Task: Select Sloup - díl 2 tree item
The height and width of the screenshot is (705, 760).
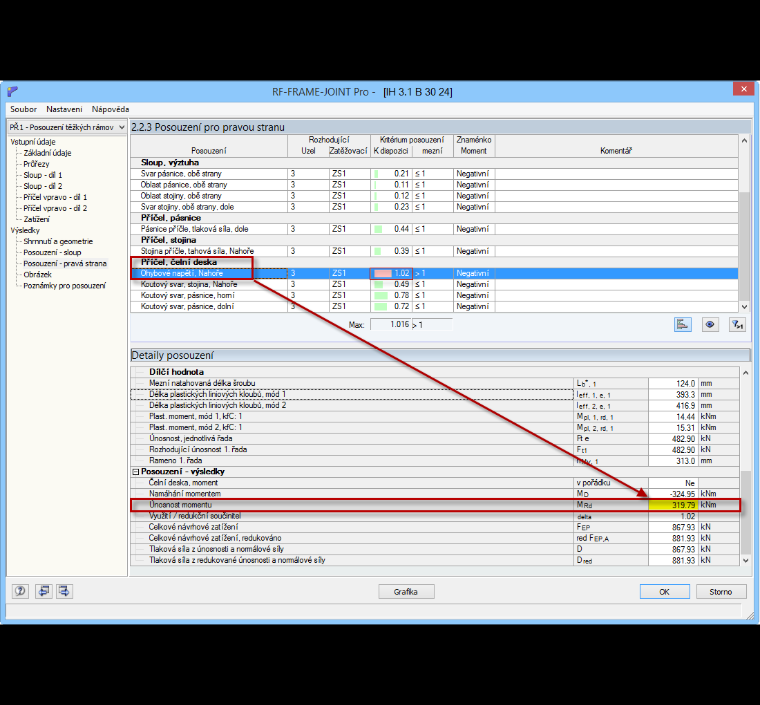Action: click(x=43, y=186)
